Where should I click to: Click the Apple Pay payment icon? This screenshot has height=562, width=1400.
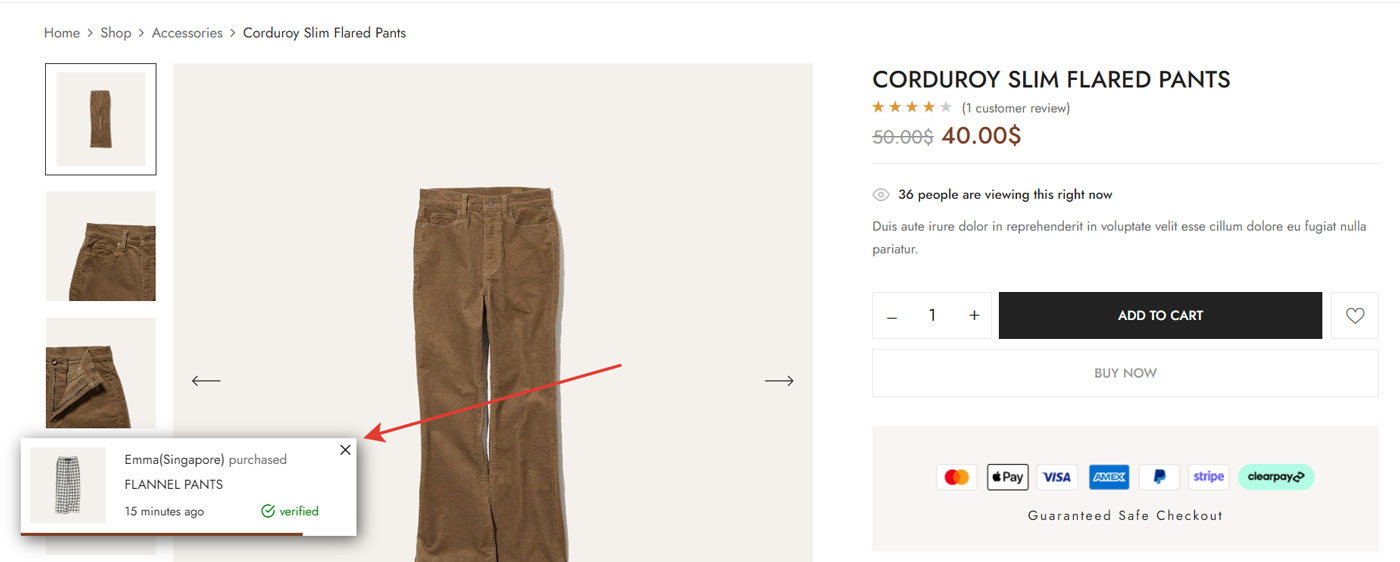tap(1007, 477)
